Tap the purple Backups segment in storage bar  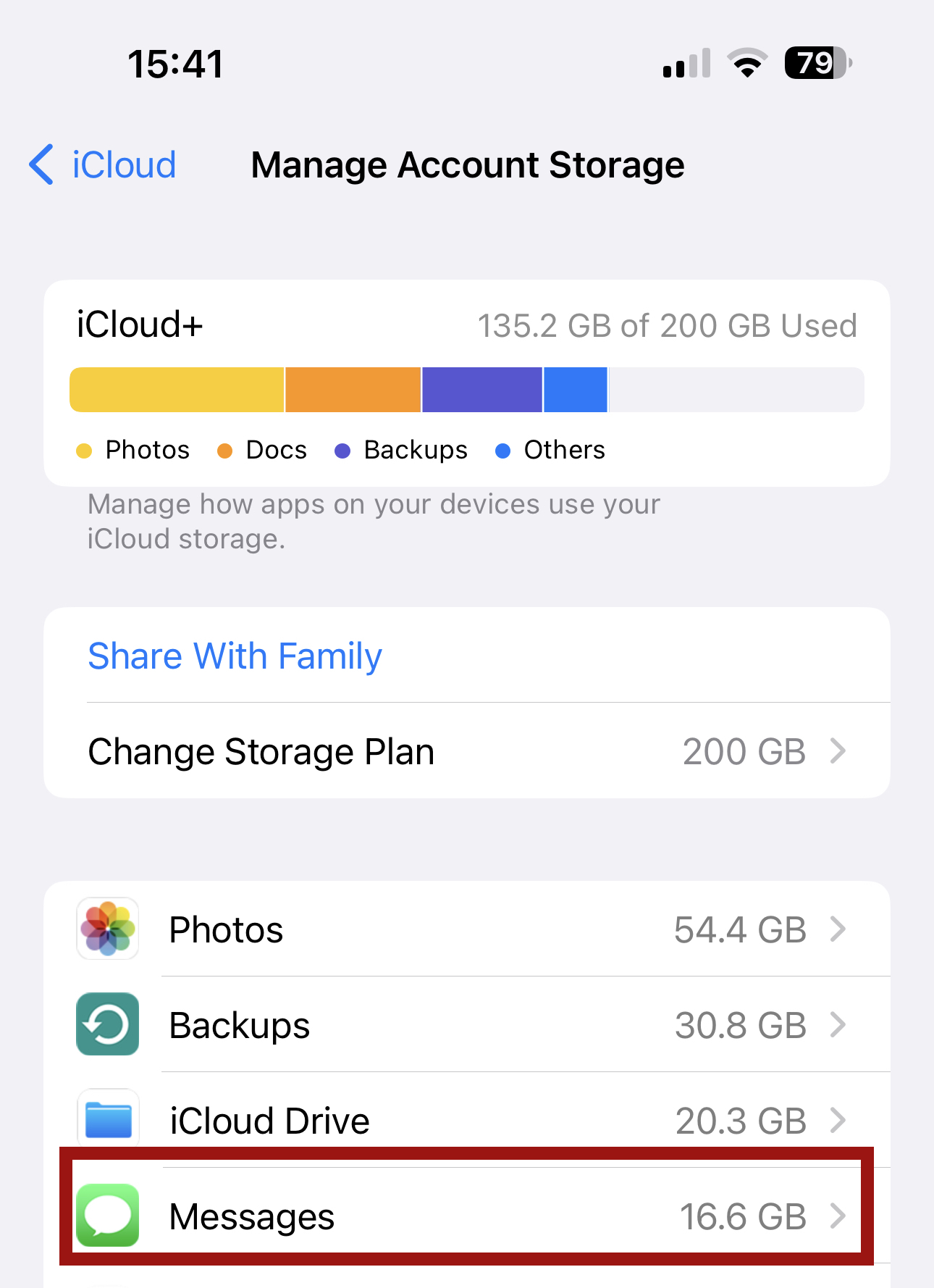[x=482, y=390]
